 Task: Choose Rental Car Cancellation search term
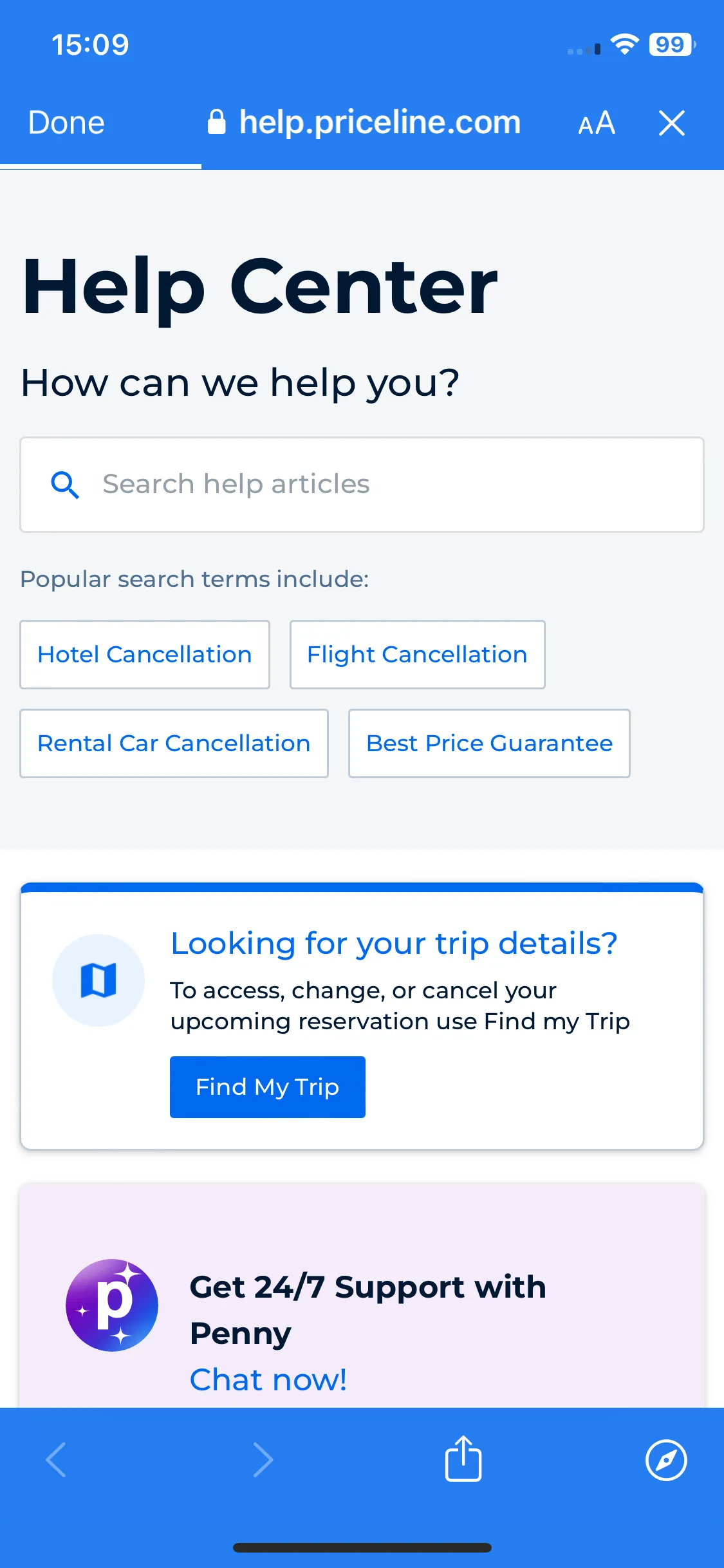point(174,743)
